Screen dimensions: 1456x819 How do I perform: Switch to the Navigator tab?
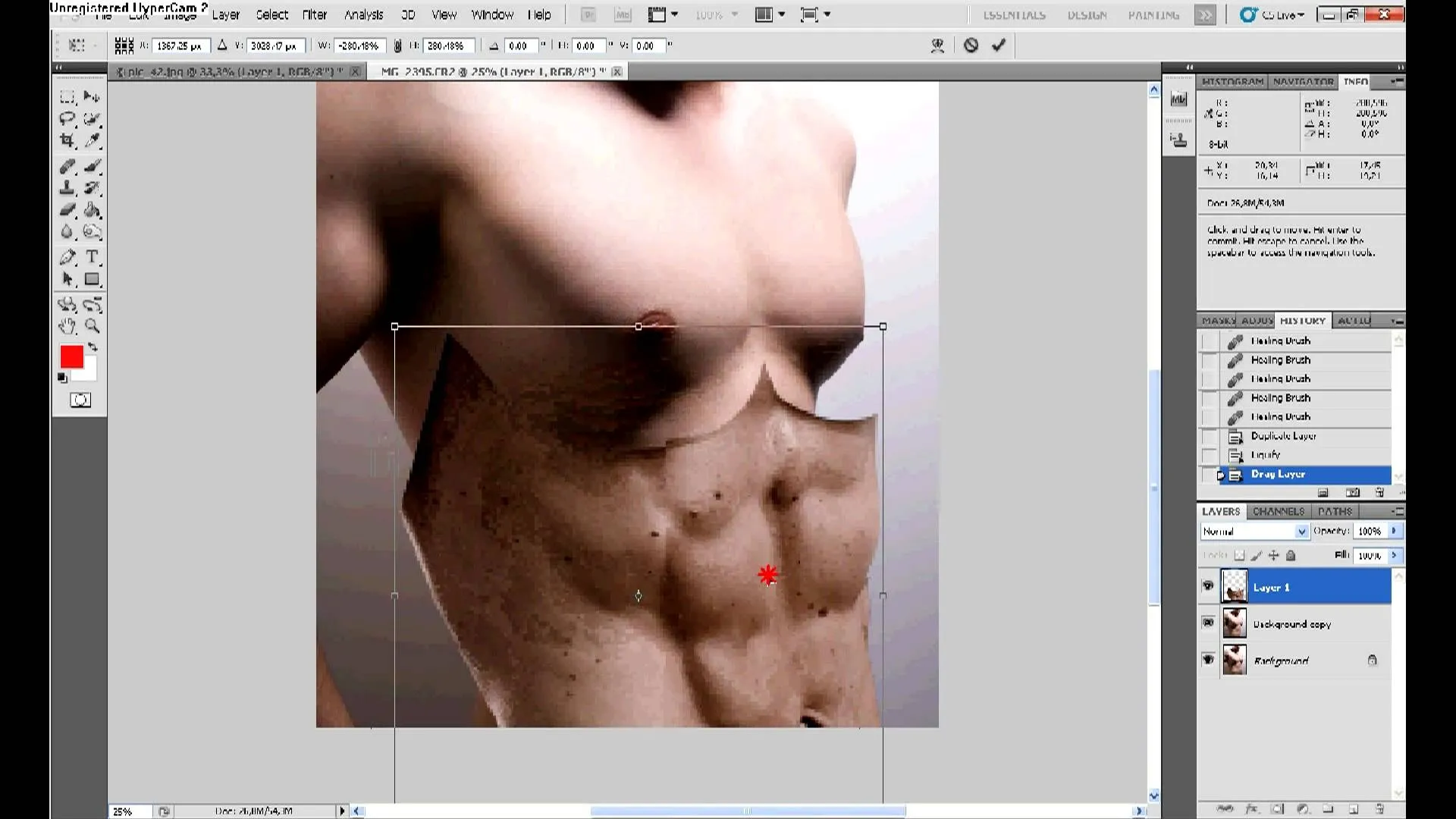pyautogui.click(x=1303, y=81)
